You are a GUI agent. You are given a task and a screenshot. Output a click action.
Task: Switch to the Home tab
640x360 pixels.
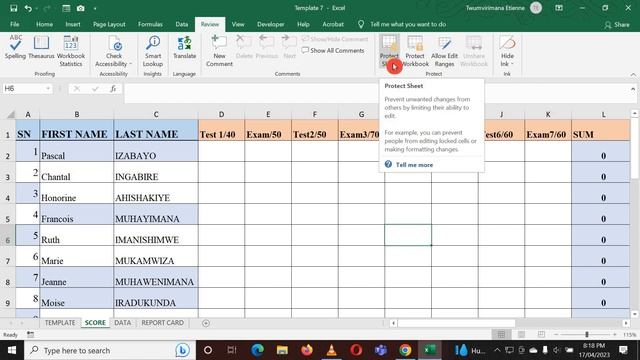44,24
